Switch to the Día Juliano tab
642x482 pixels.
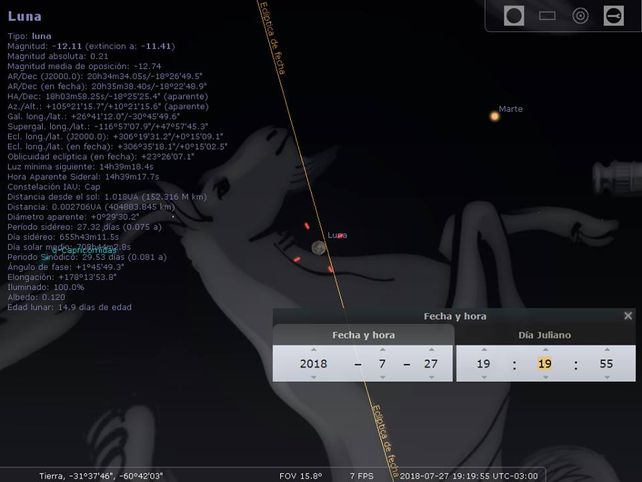(545, 335)
